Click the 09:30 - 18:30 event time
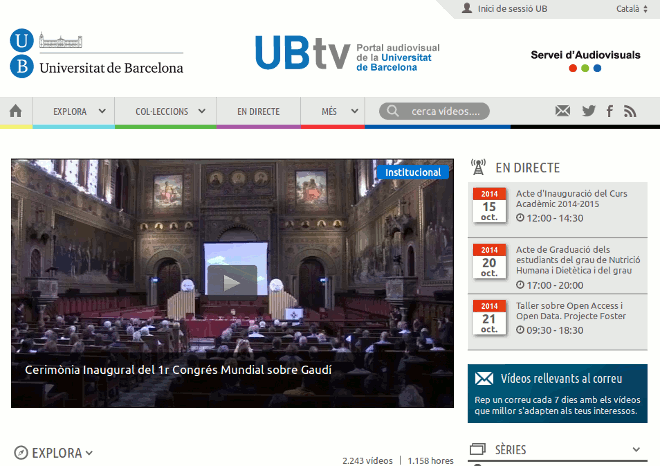 pyautogui.click(x=554, y=330)
